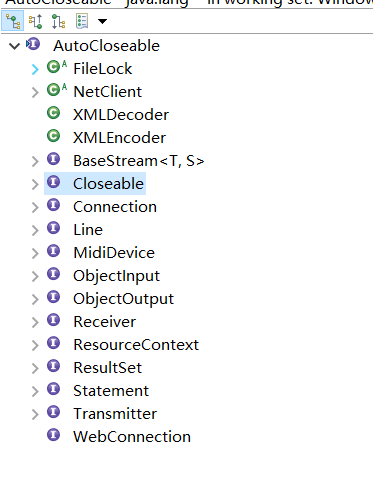373x479 pixels.
Task: Select the ObjectOutput entry
Action: tap(123, 299)
